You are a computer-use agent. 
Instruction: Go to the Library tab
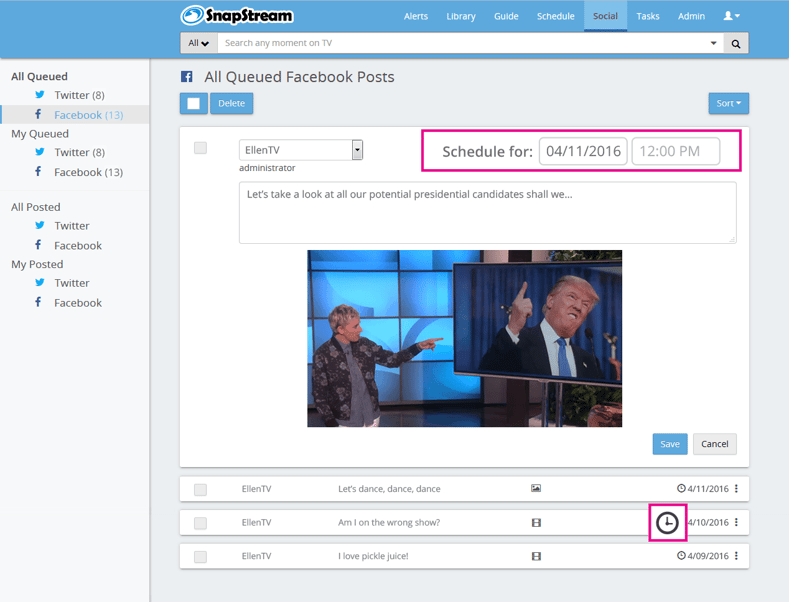click(461, 16)
